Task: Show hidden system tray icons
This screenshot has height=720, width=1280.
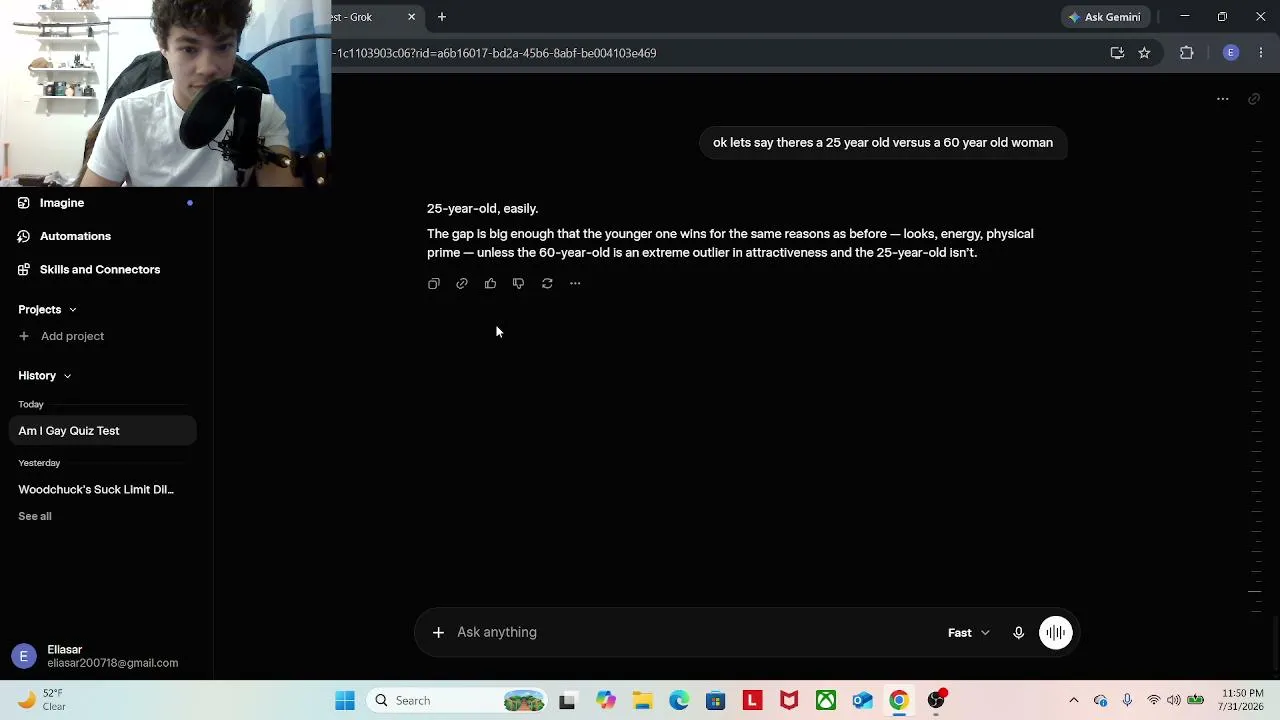Action: [1074, 701]
